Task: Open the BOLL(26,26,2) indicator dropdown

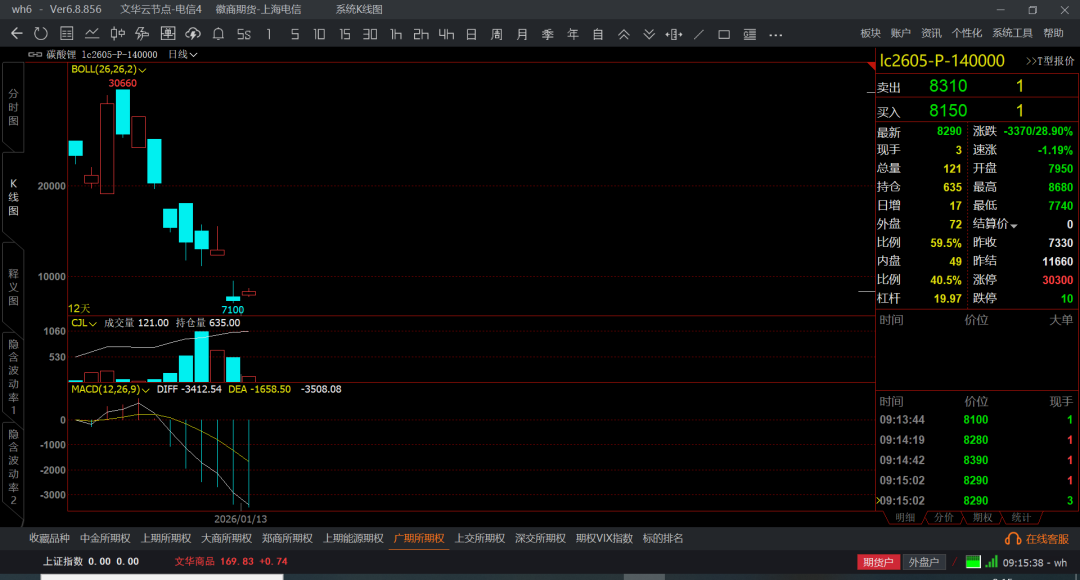Action: click(108, 70)
